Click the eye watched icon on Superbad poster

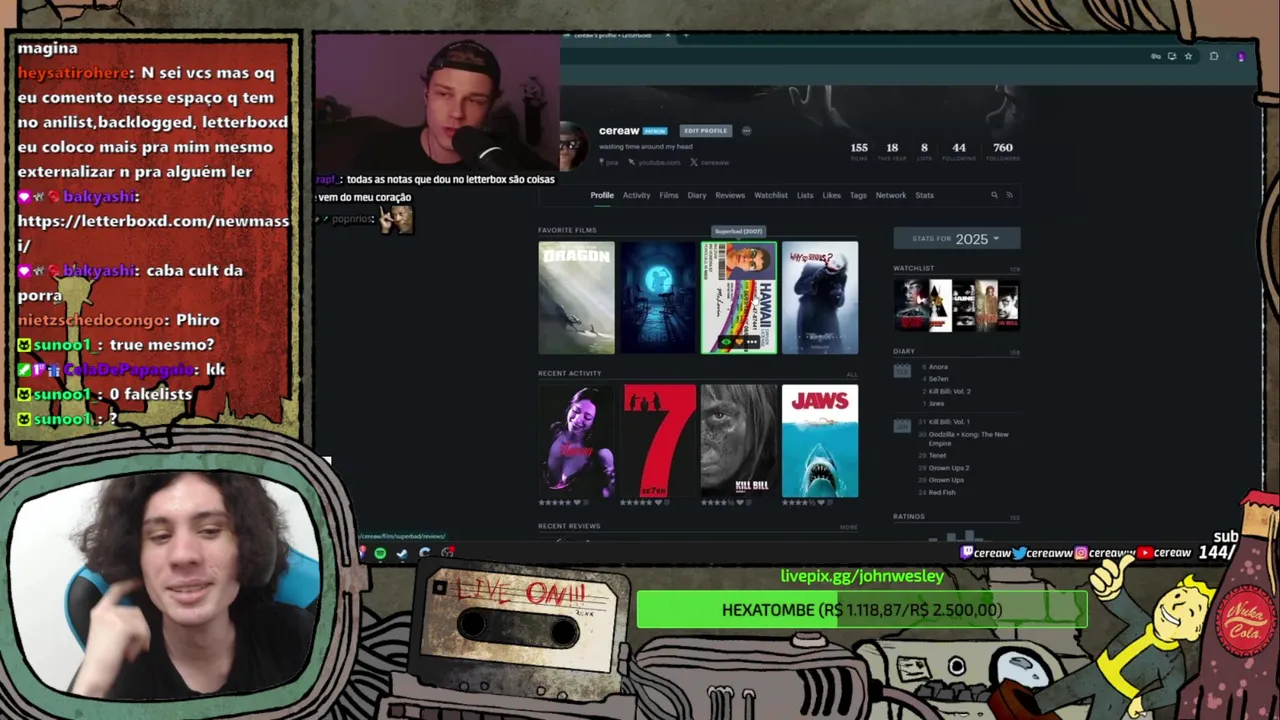[727, 342]
